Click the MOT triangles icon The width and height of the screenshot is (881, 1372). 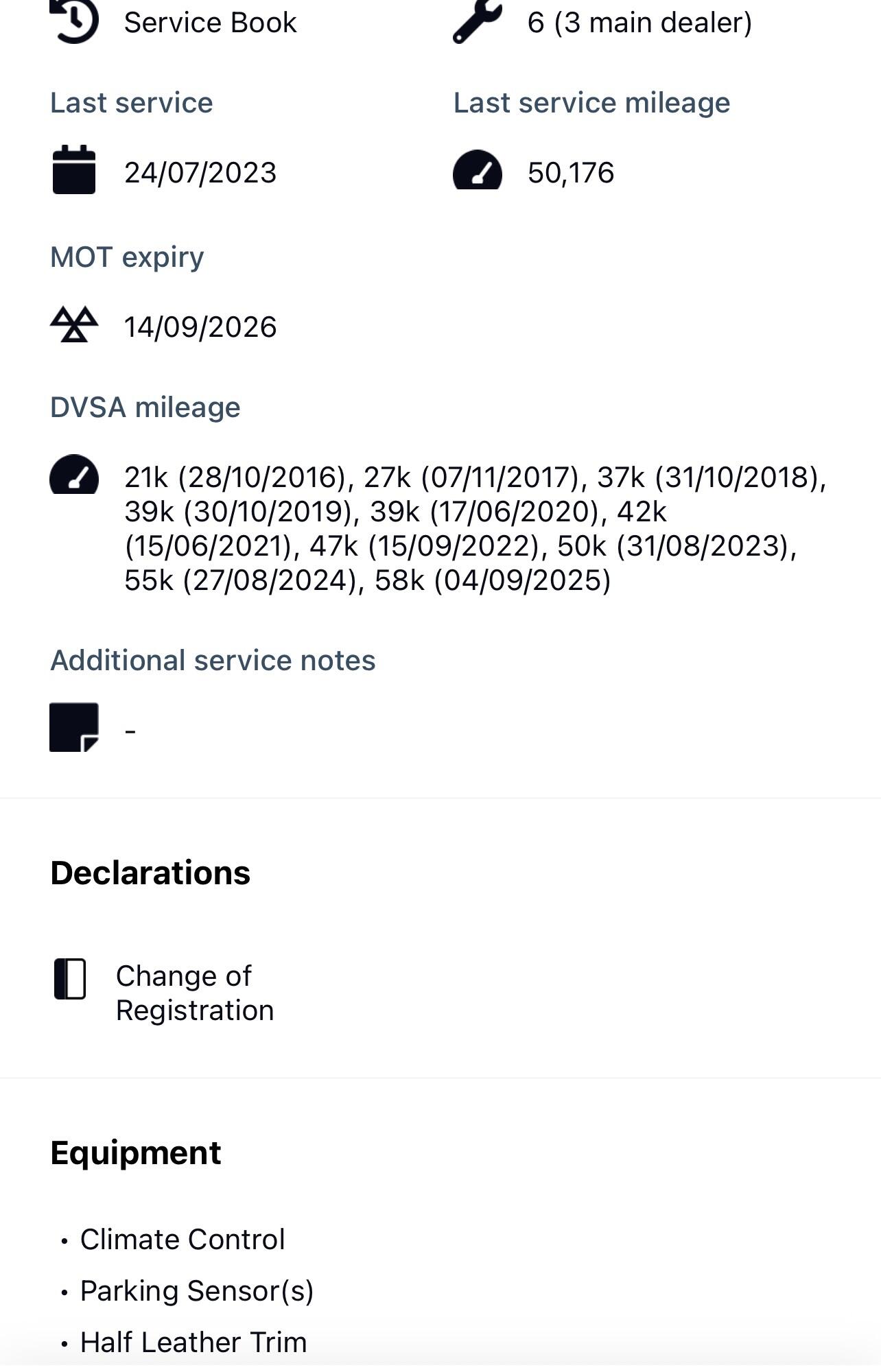pos(74,324)
